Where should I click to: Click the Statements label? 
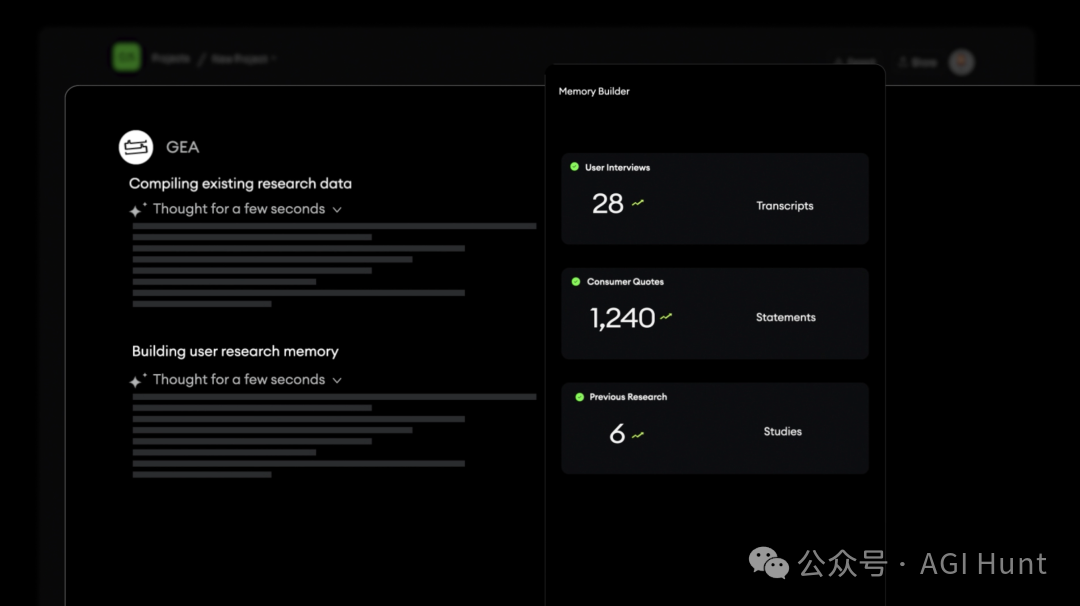(x=785, y=317)
